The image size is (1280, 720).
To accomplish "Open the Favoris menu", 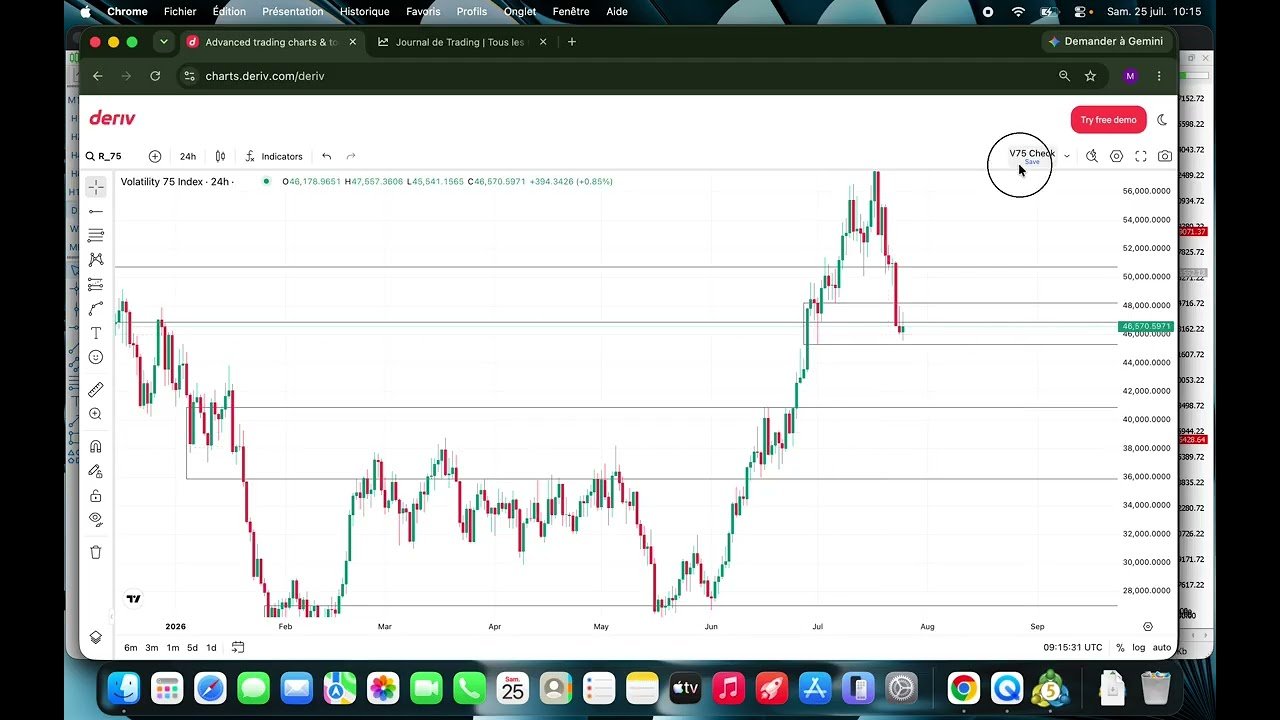I will coord(423,12).
